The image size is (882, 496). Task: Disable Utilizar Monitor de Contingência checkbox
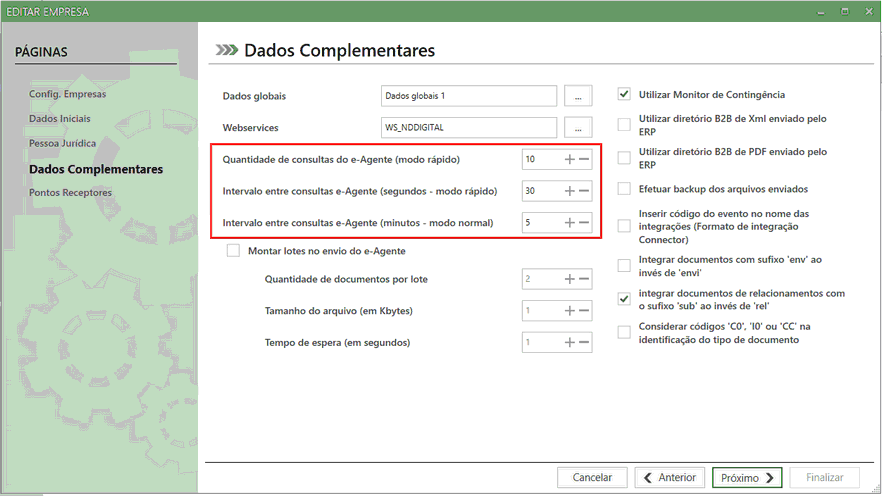pos(624,95)
